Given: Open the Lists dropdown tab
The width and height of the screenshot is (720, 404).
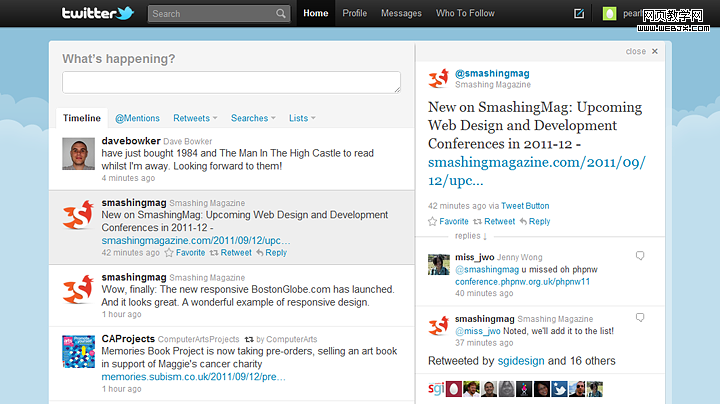Looking at the screenshot, I should tap(302, 118).
